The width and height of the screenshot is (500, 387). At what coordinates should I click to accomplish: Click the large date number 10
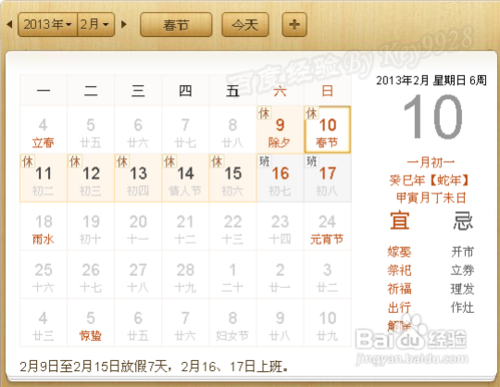(x=432, y=117)
